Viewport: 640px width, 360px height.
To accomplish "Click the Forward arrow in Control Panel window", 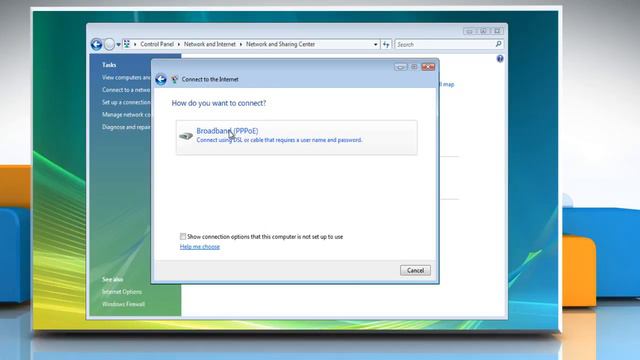I will [109, 44].
